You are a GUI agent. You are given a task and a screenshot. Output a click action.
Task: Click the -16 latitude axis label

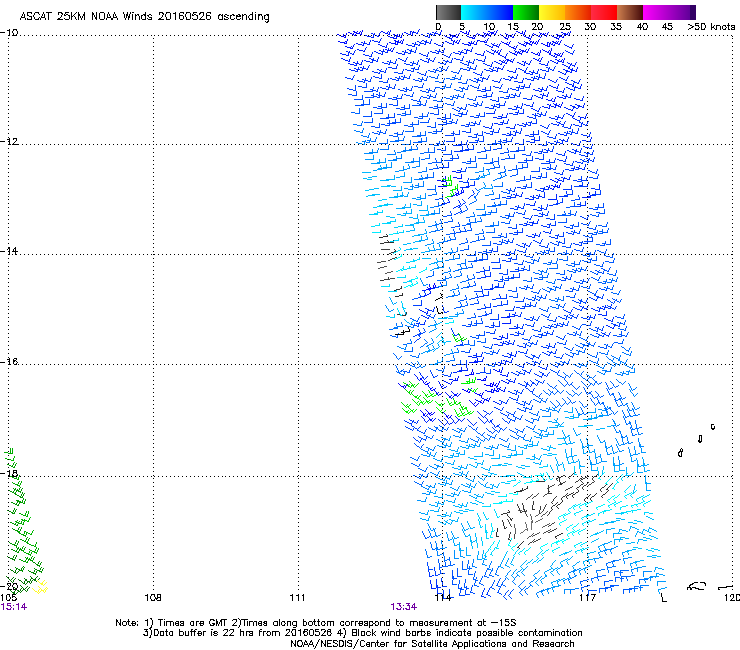(9, 361)
